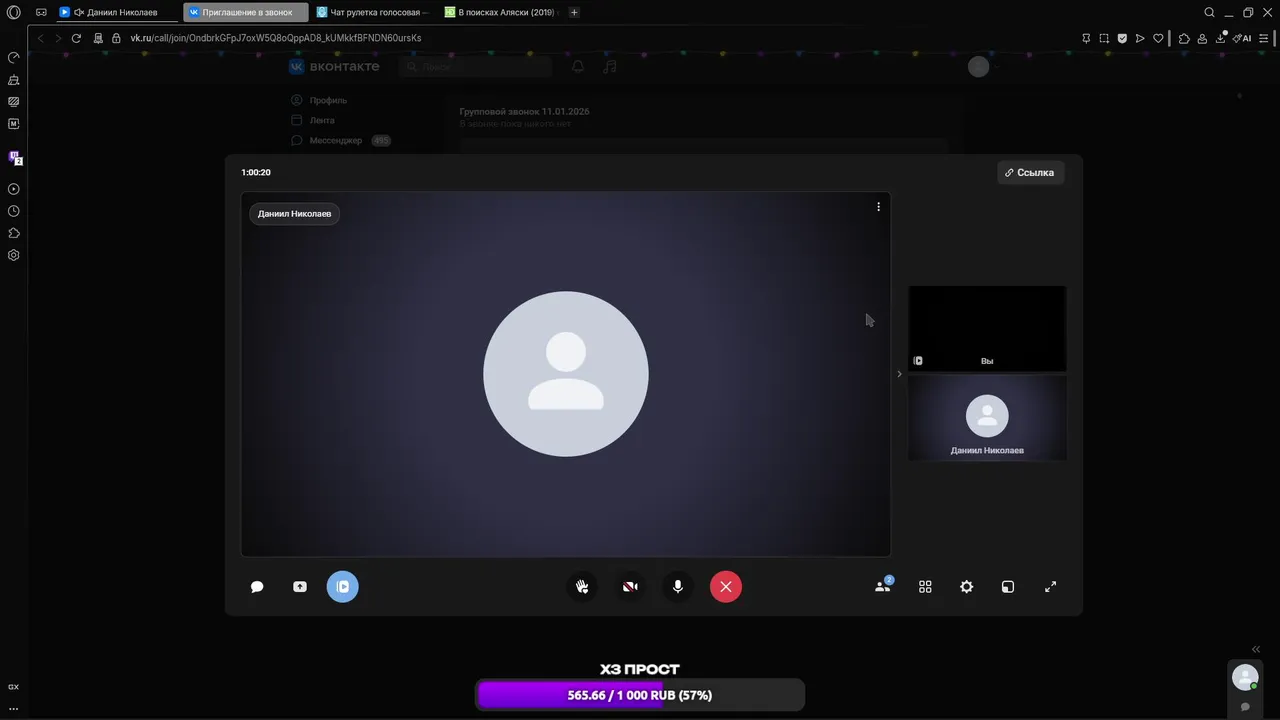Click Профиль in the VK page behind
This screenshot has width=1280, height=720.
coord(328,100)
